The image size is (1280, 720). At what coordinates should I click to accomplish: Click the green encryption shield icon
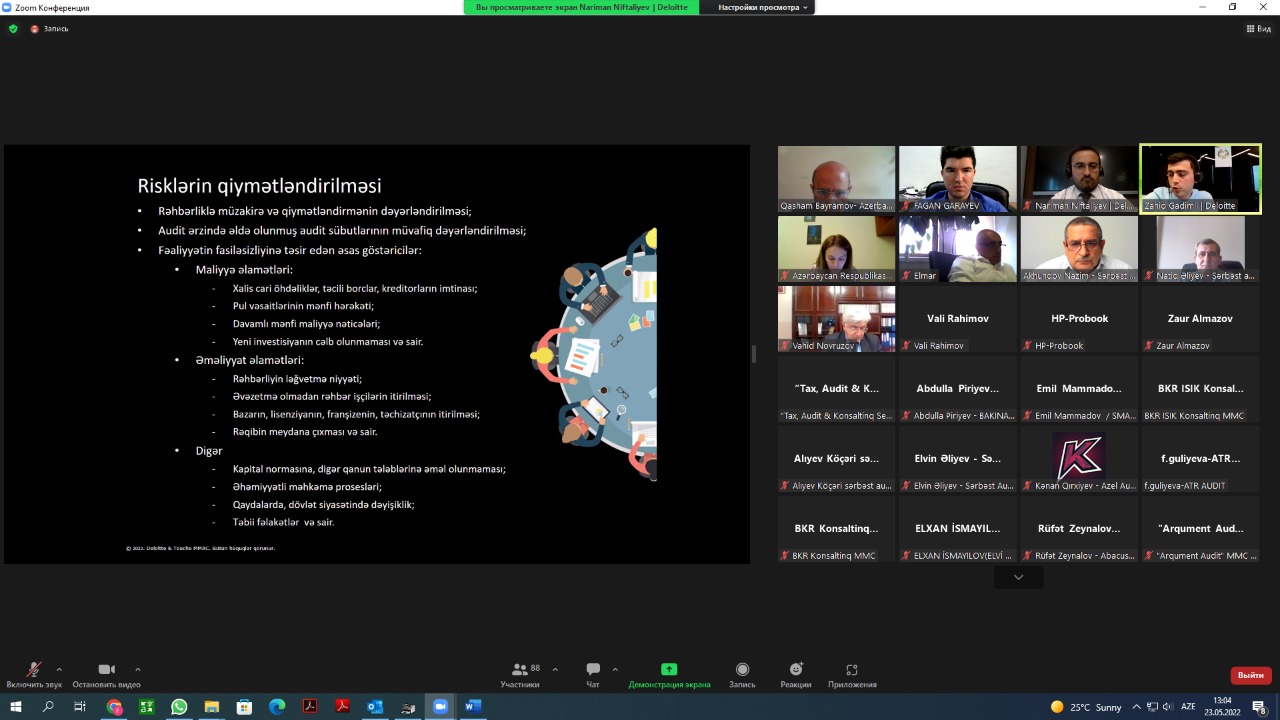coord(13,29)
